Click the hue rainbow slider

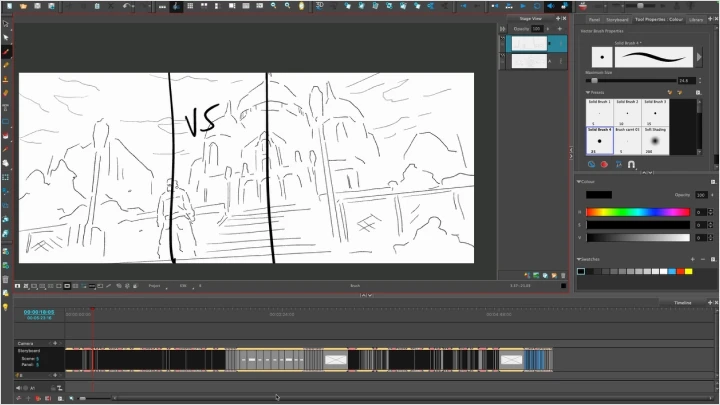[637, 212]
